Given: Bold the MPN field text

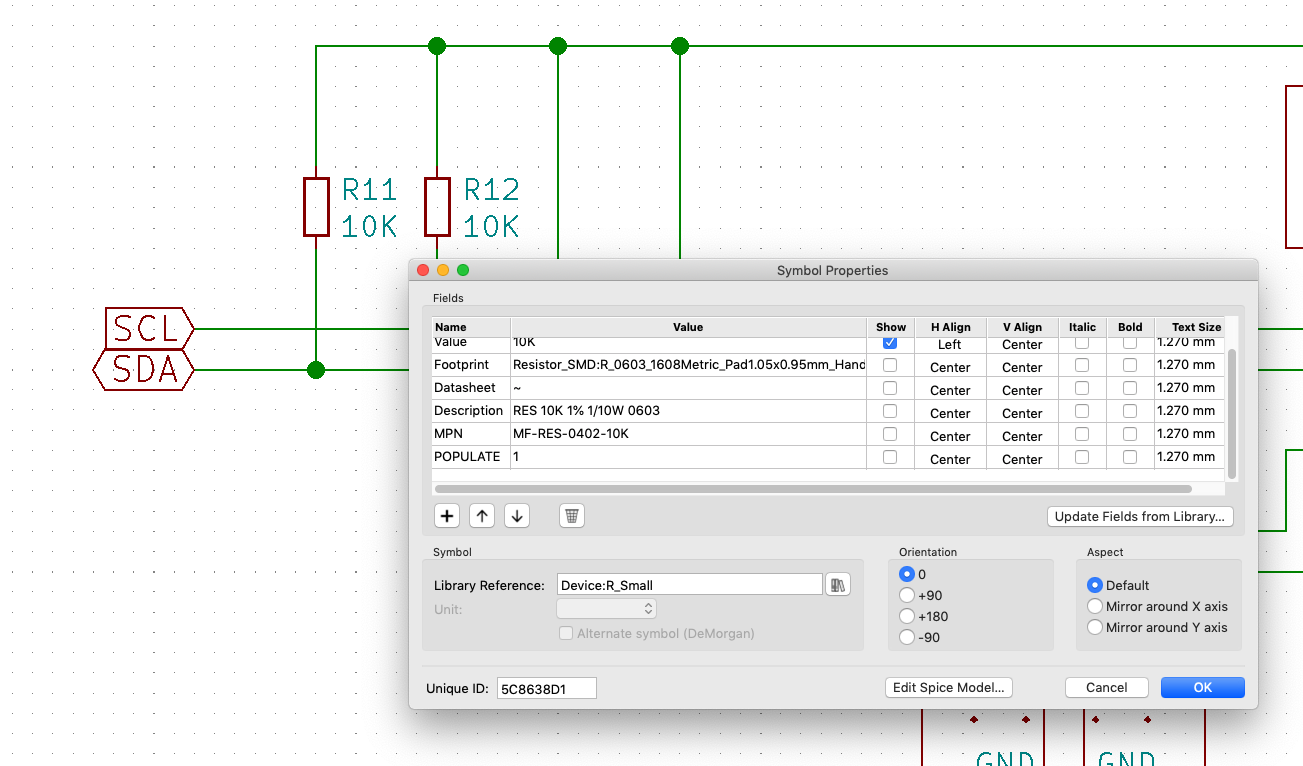Looking at the screenshot, I should click(1129, 434).
